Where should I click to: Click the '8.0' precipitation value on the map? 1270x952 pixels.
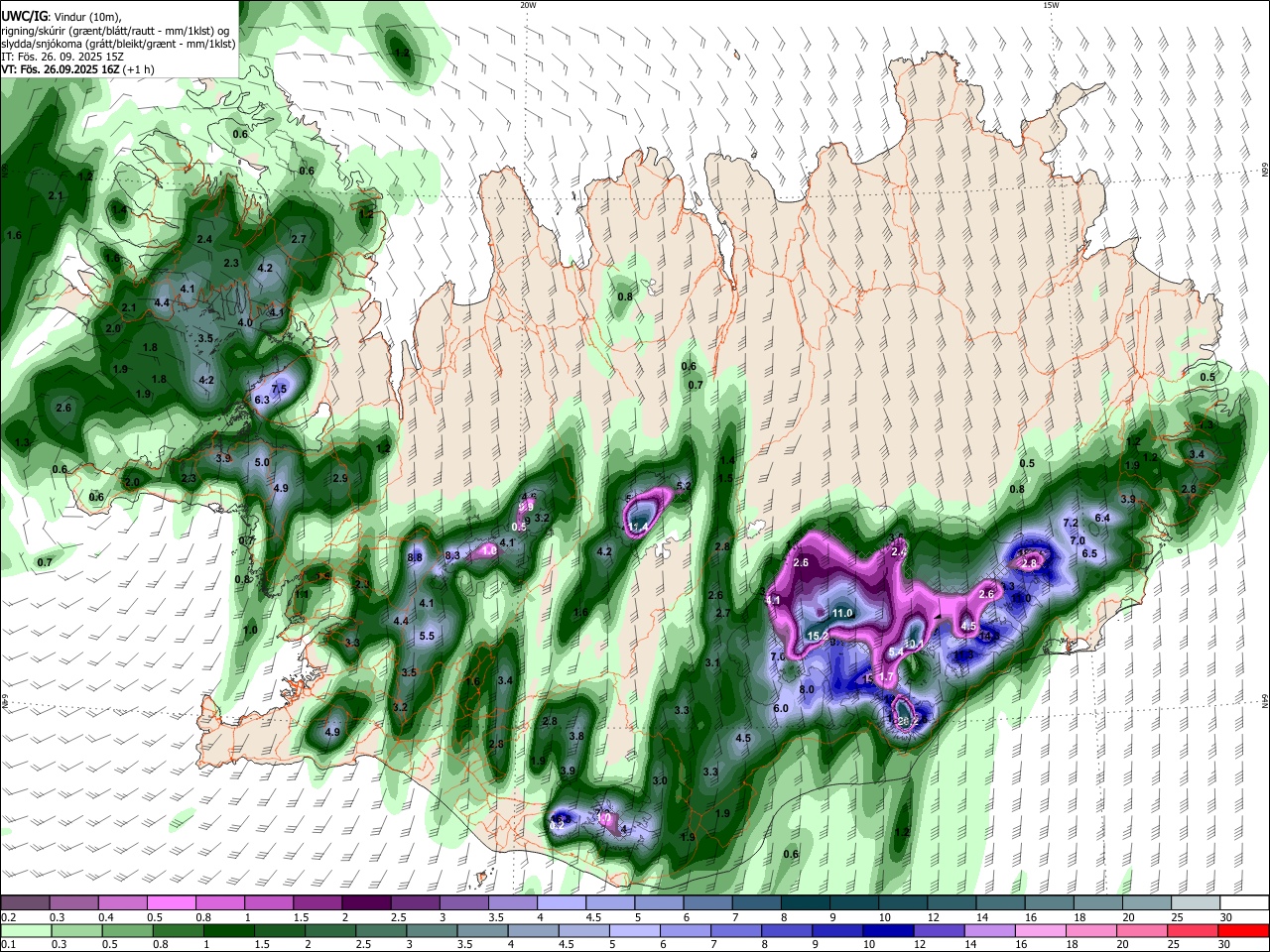coord(807,690)
